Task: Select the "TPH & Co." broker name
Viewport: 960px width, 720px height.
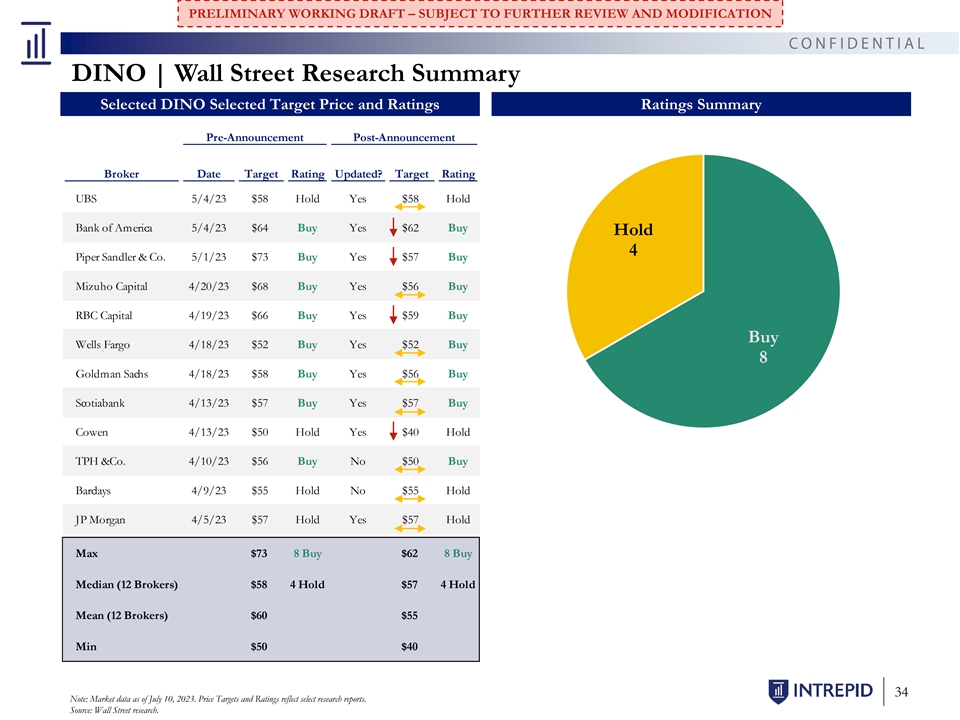Action: (100, 461)
